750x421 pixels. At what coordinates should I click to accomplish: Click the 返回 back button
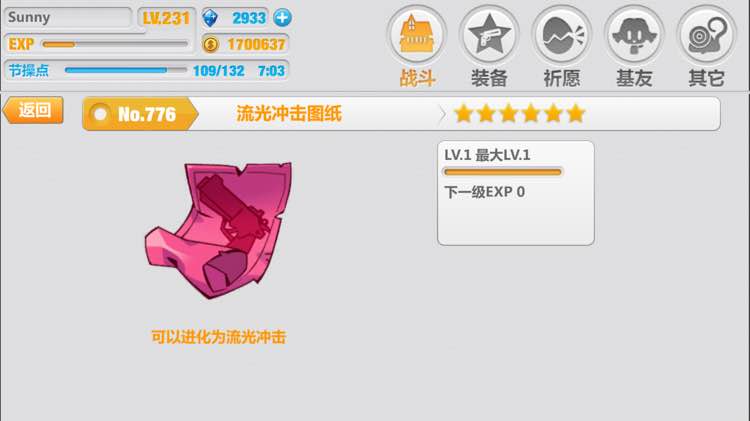(33, 111)
